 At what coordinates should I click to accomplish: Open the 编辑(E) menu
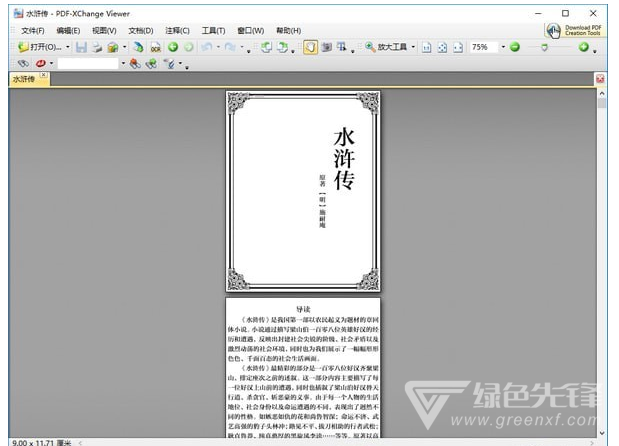68,30
